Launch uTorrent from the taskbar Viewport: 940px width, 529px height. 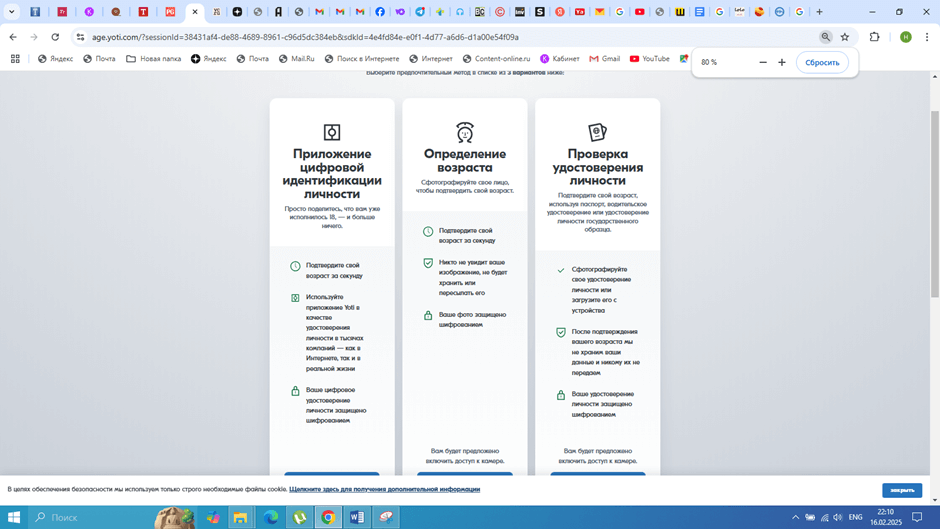click(299, 517)
